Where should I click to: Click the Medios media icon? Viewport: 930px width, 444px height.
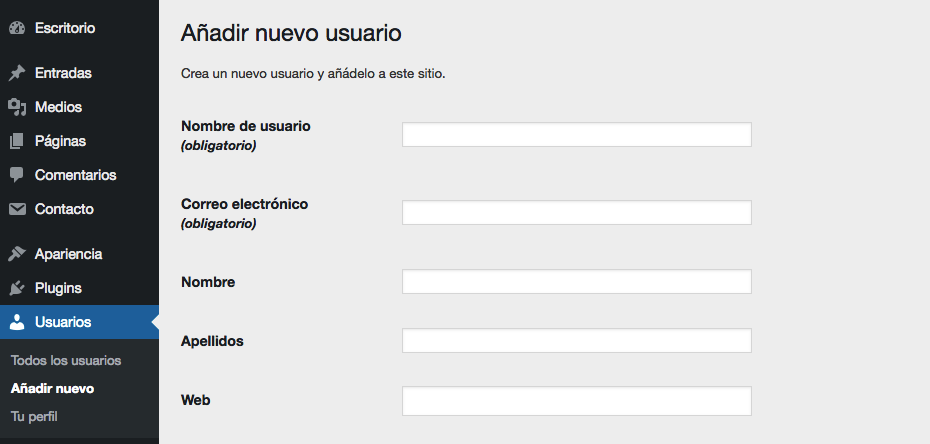click(x=16, y=107)
